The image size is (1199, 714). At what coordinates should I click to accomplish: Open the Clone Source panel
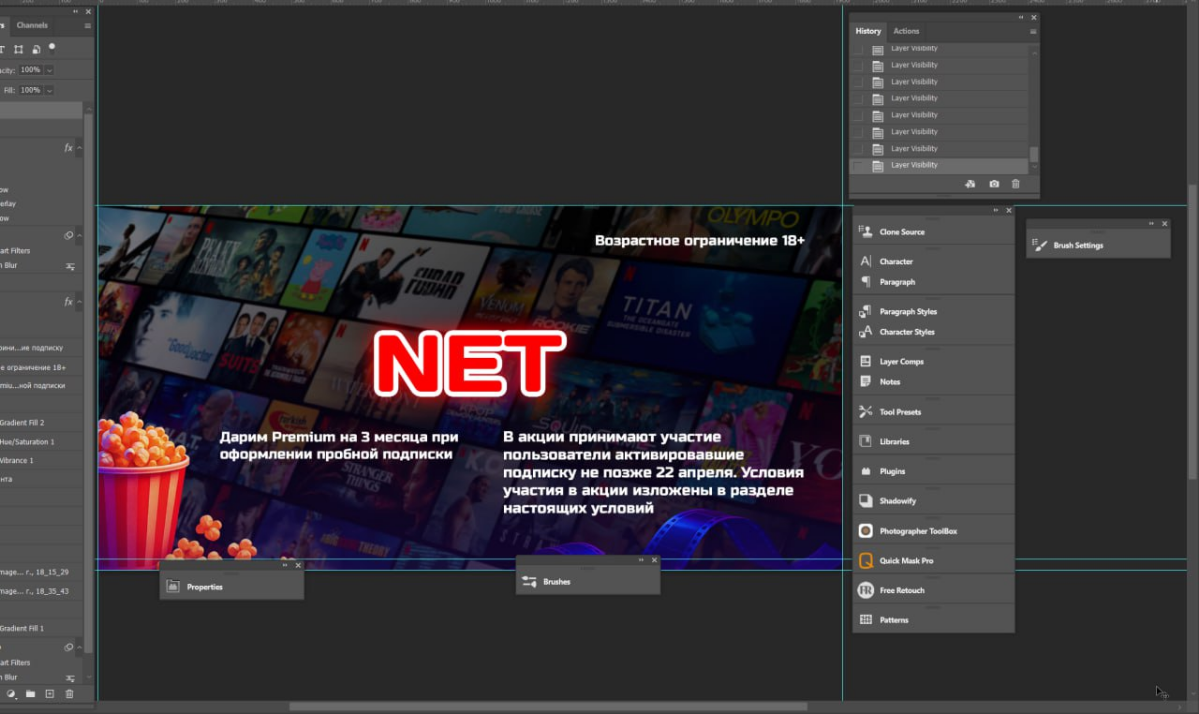click(x=933, y=232)
